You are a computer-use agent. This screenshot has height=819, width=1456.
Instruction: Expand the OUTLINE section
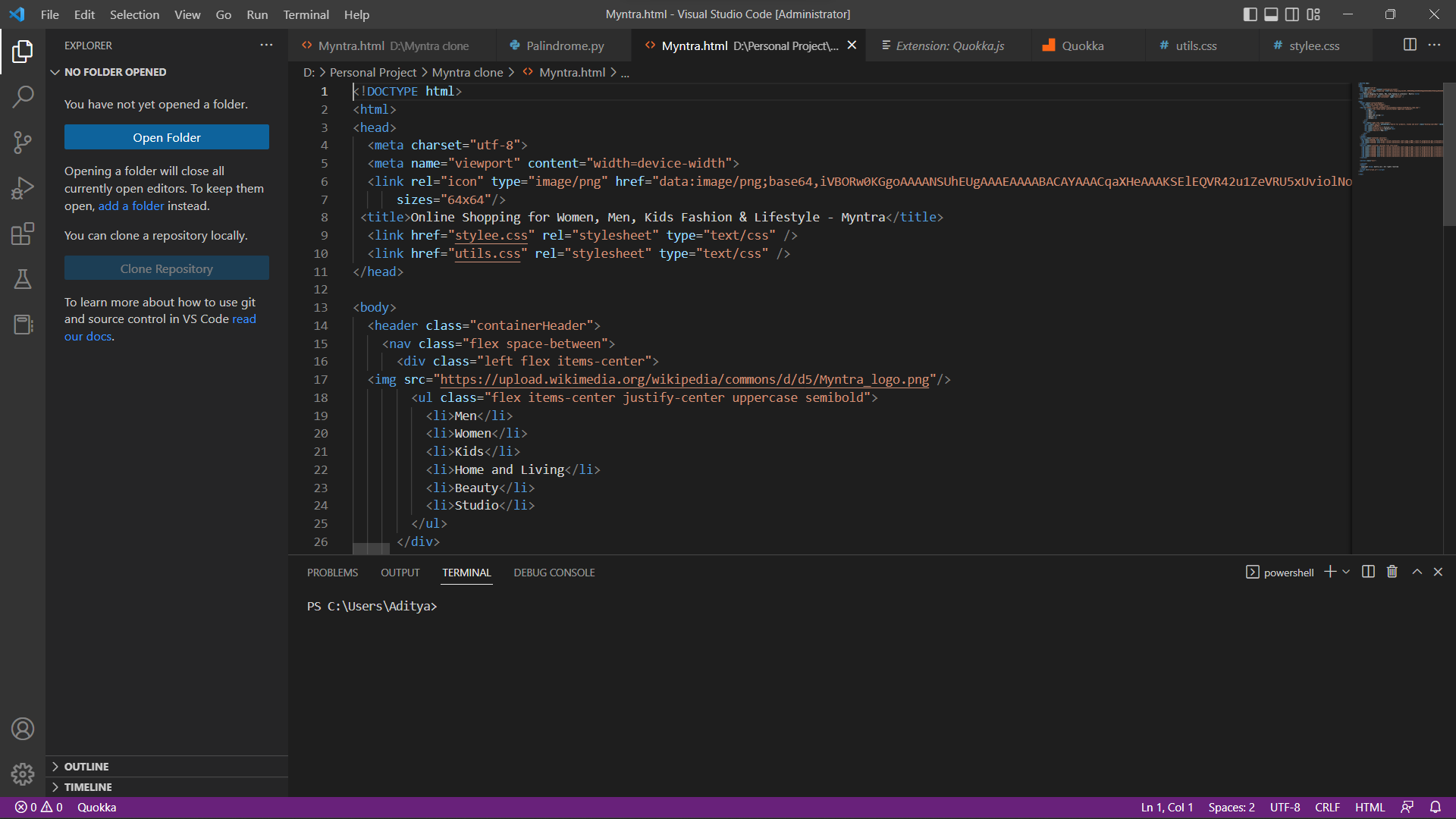coord(86,767)
